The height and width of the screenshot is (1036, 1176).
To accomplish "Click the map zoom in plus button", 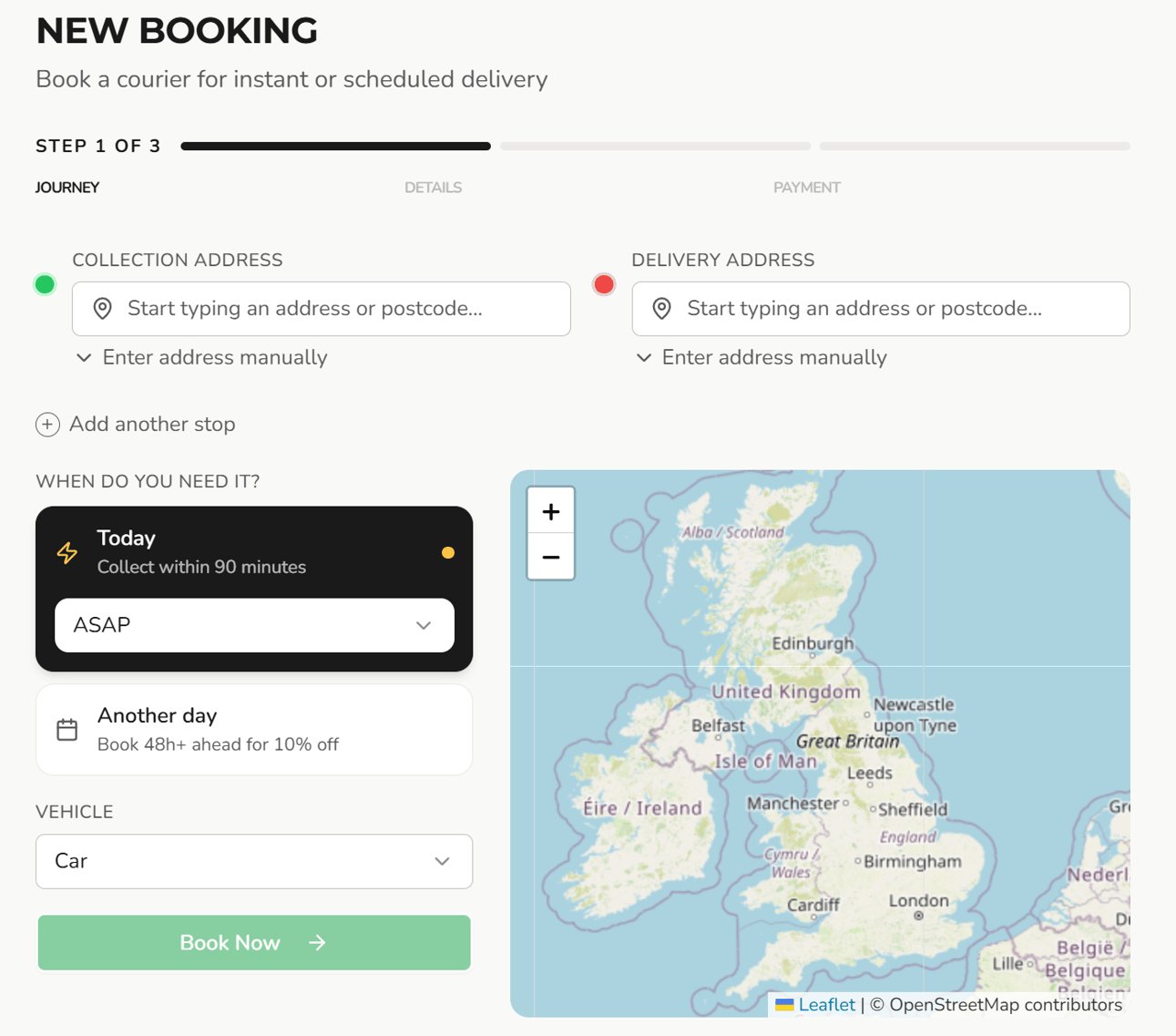I will point(551,511).
